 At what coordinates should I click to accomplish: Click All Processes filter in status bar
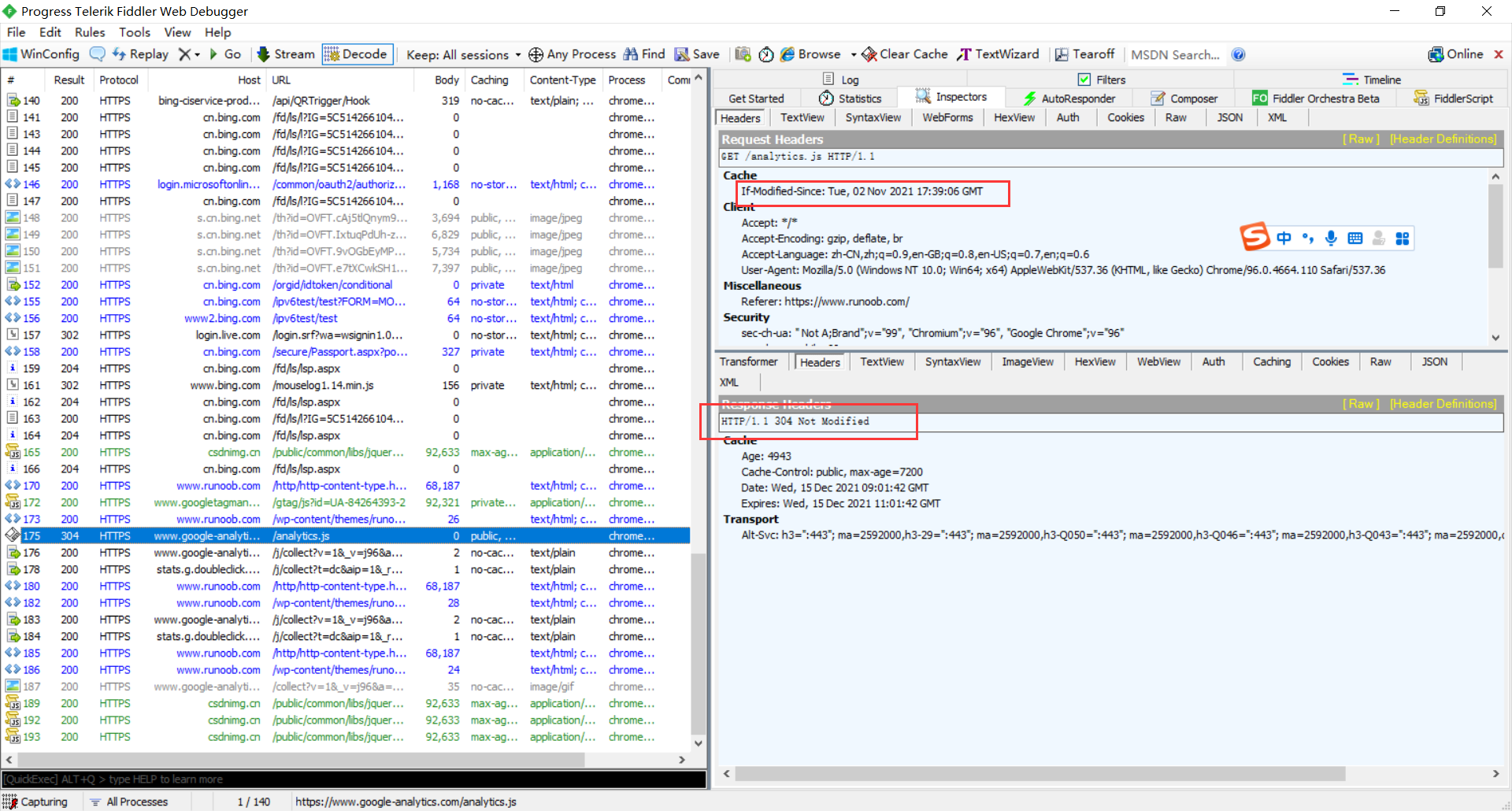[129, 802]
